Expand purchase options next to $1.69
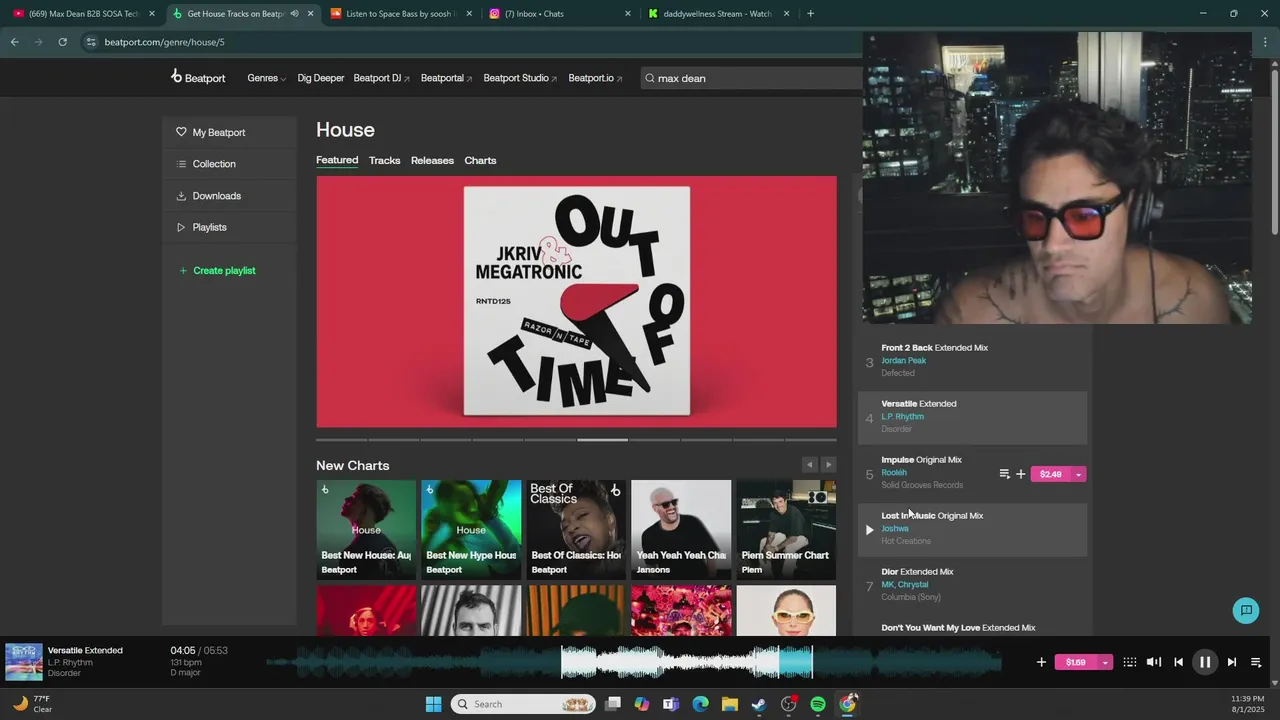 click(1105, 662)
